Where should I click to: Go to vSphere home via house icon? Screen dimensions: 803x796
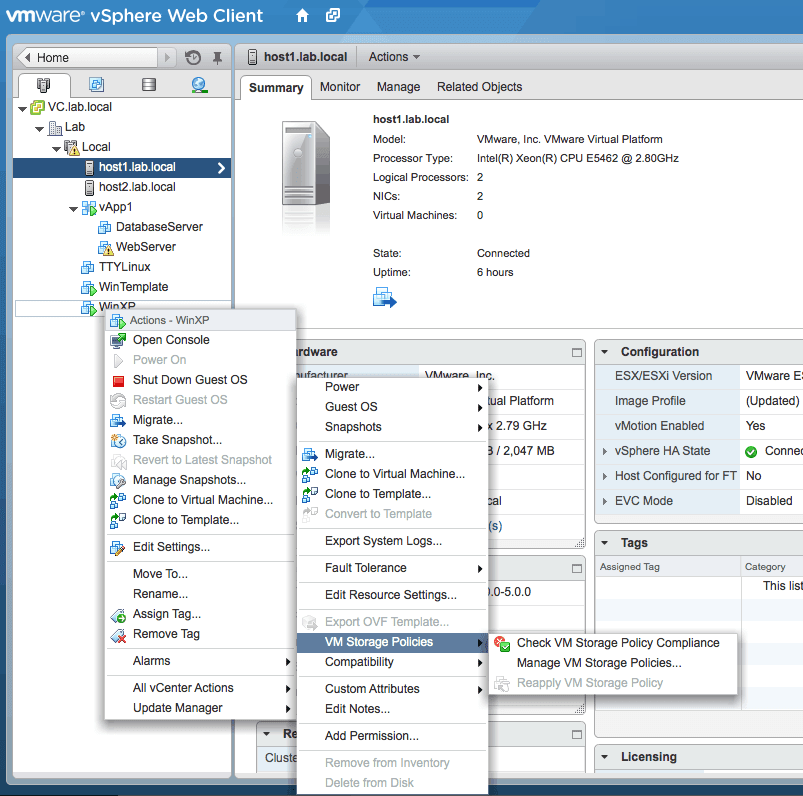click(302, 16)
